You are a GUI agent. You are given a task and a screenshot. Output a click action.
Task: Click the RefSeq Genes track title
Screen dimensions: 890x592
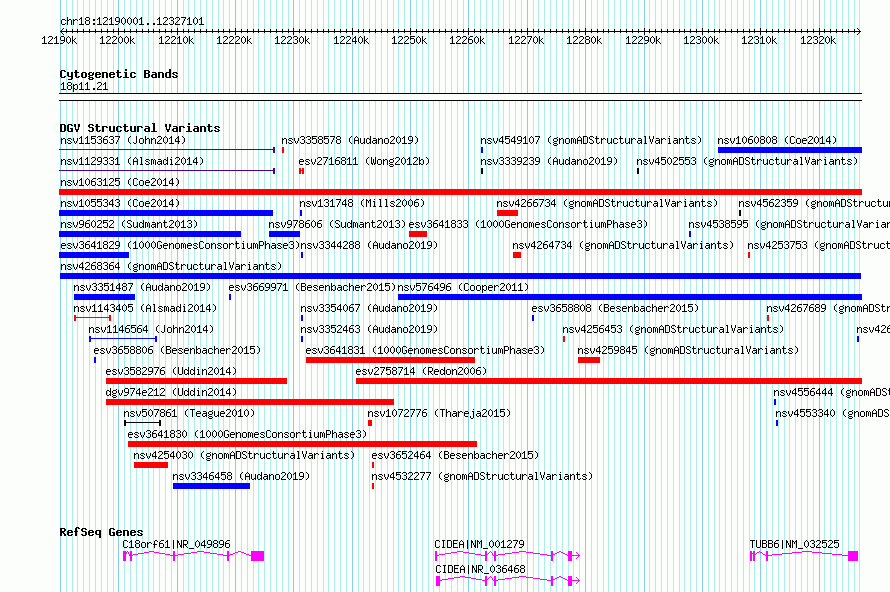[101, 532]
